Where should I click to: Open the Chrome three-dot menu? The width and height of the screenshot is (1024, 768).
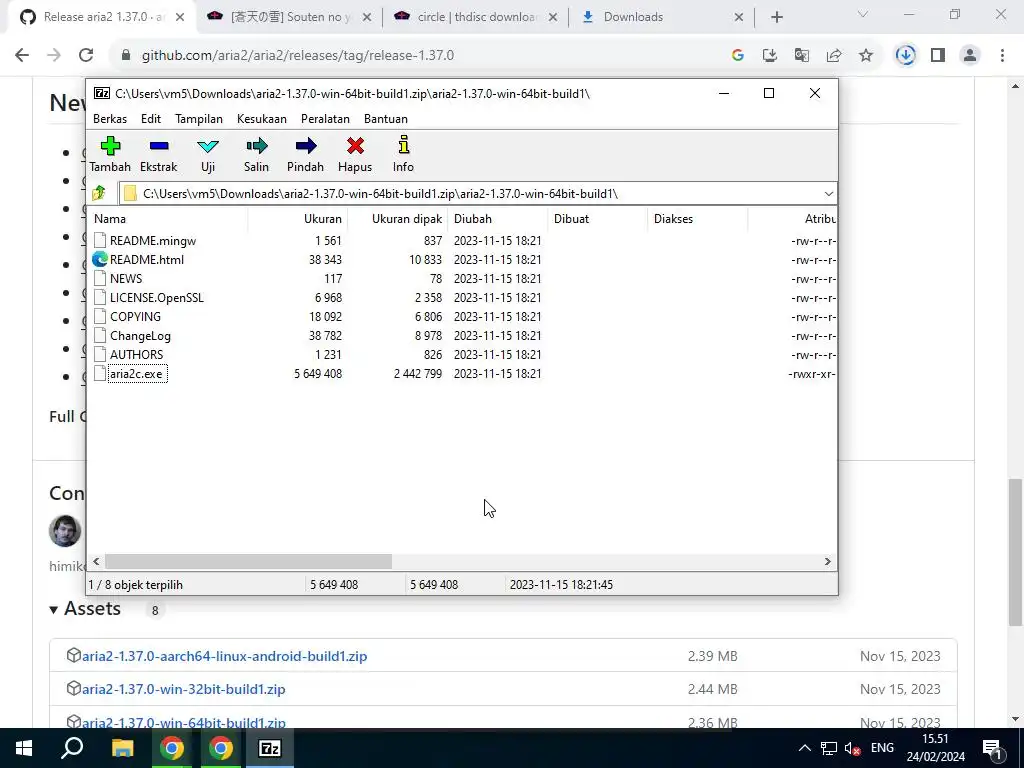click(x=1002, y=56)
